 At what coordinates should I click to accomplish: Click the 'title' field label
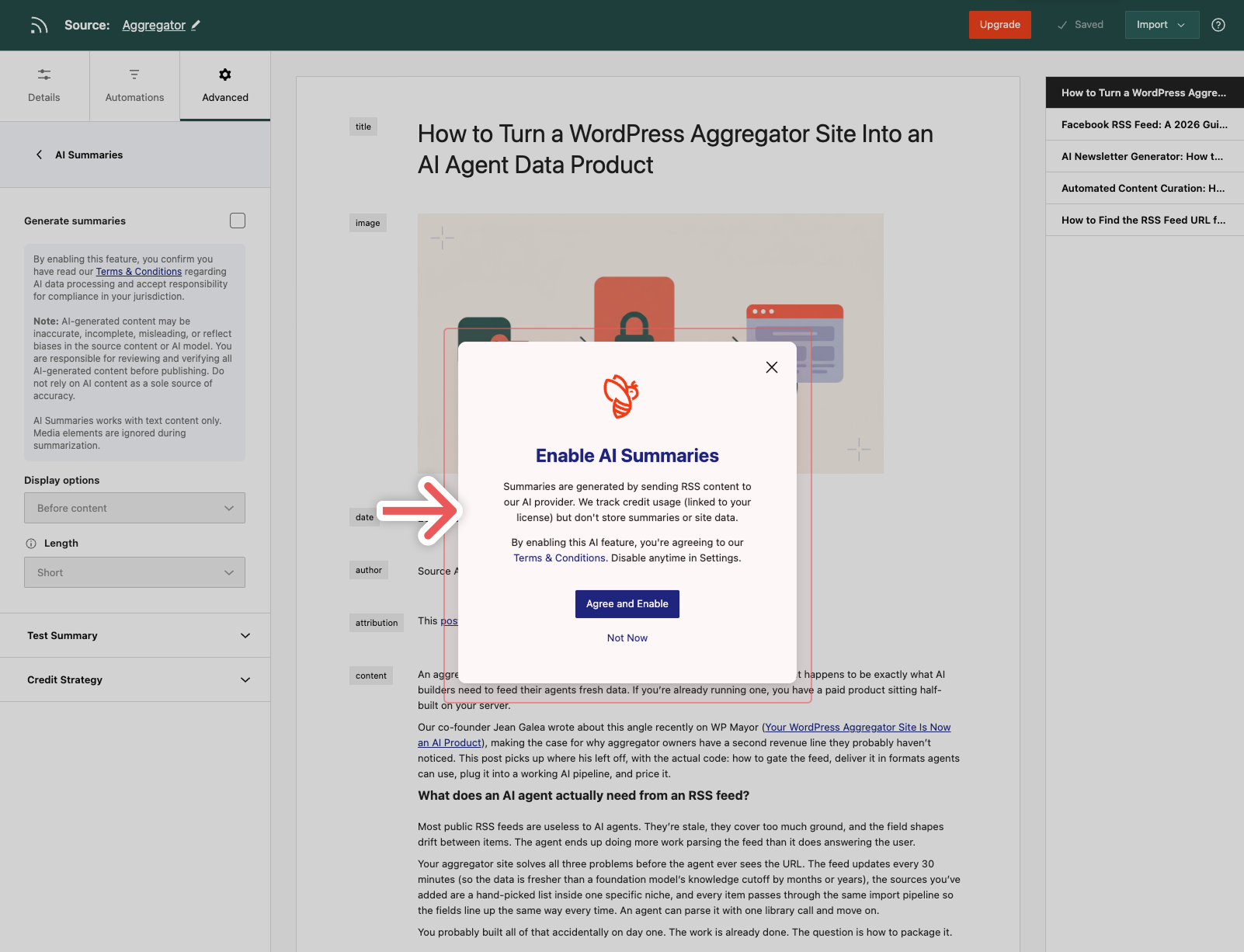coord(363,127)
